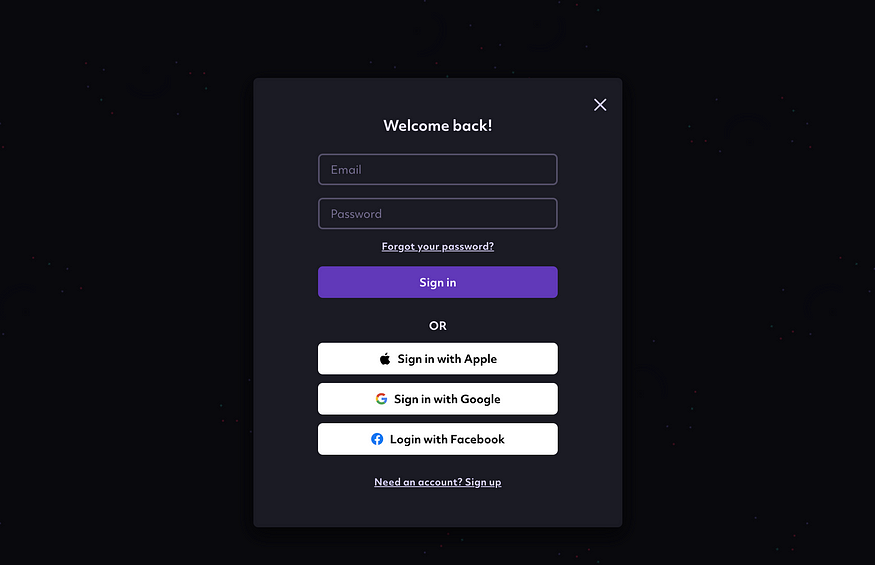Screen dimensions: 875x565
Task: Click the Facebook logo icon
Action: (377, 439)
